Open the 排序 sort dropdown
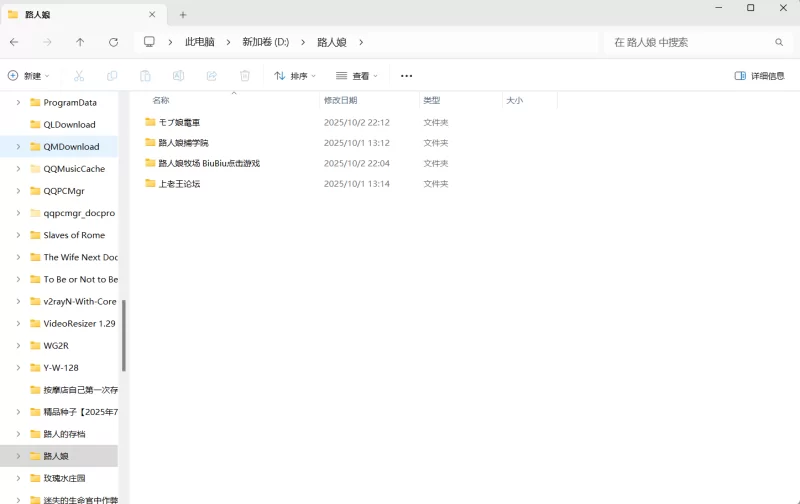 pos(295,76)
